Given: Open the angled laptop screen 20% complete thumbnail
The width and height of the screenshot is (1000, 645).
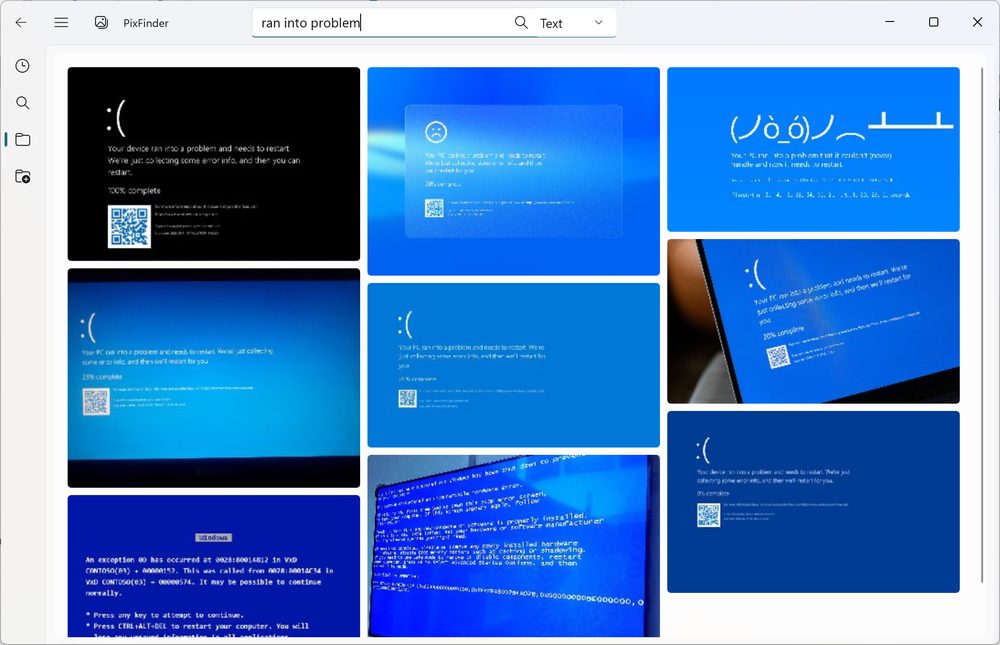Looking at the screenshot, I should point(813,321).
